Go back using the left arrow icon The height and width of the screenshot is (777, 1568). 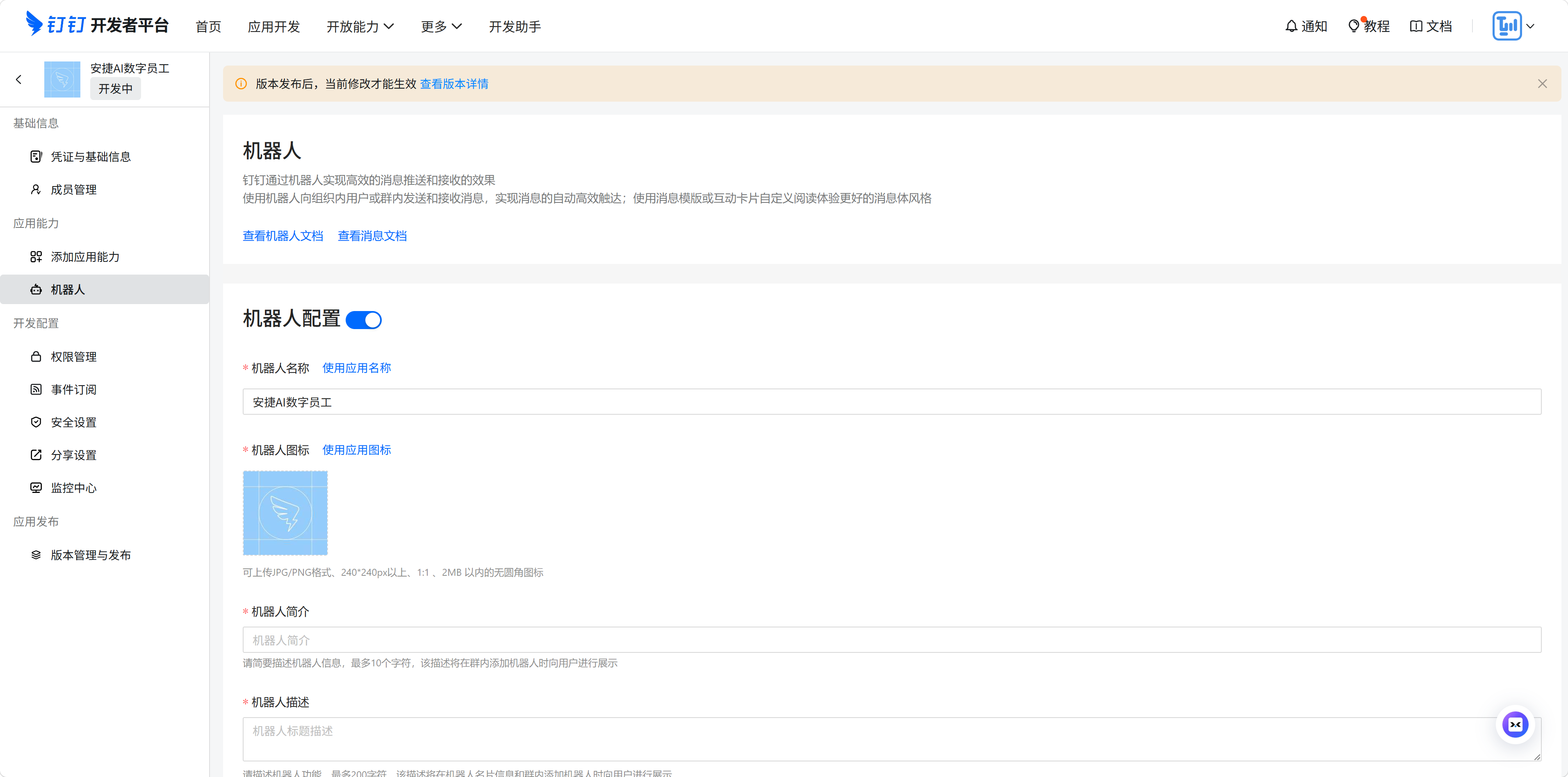click(19, 79)
